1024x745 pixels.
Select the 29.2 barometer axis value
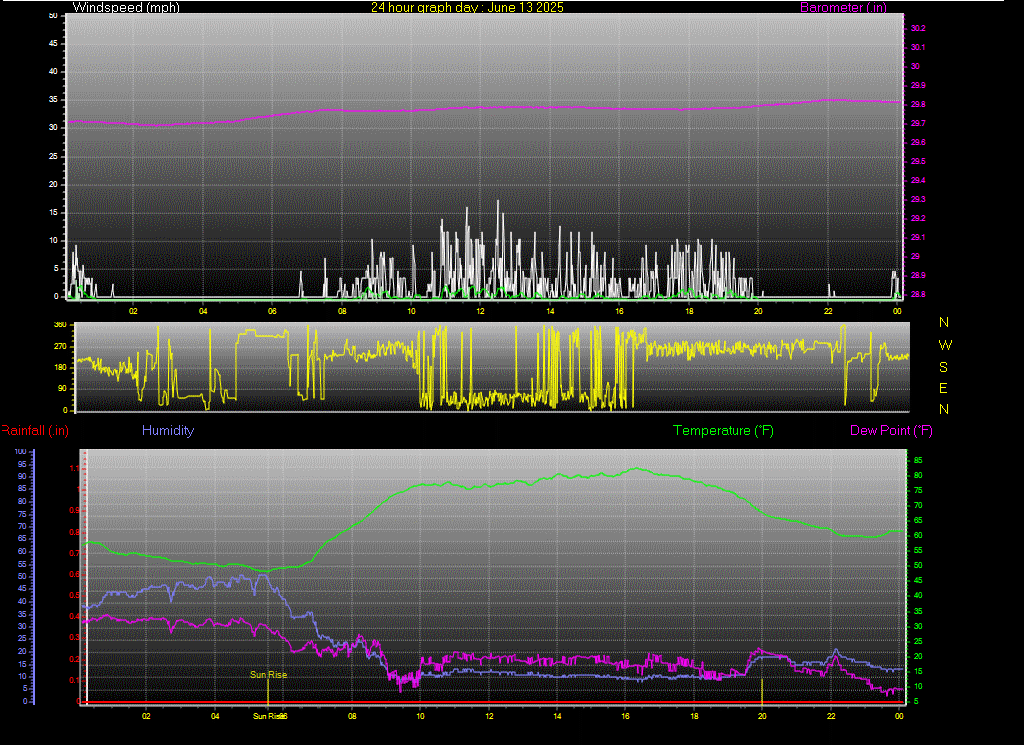tap(918, 218)
